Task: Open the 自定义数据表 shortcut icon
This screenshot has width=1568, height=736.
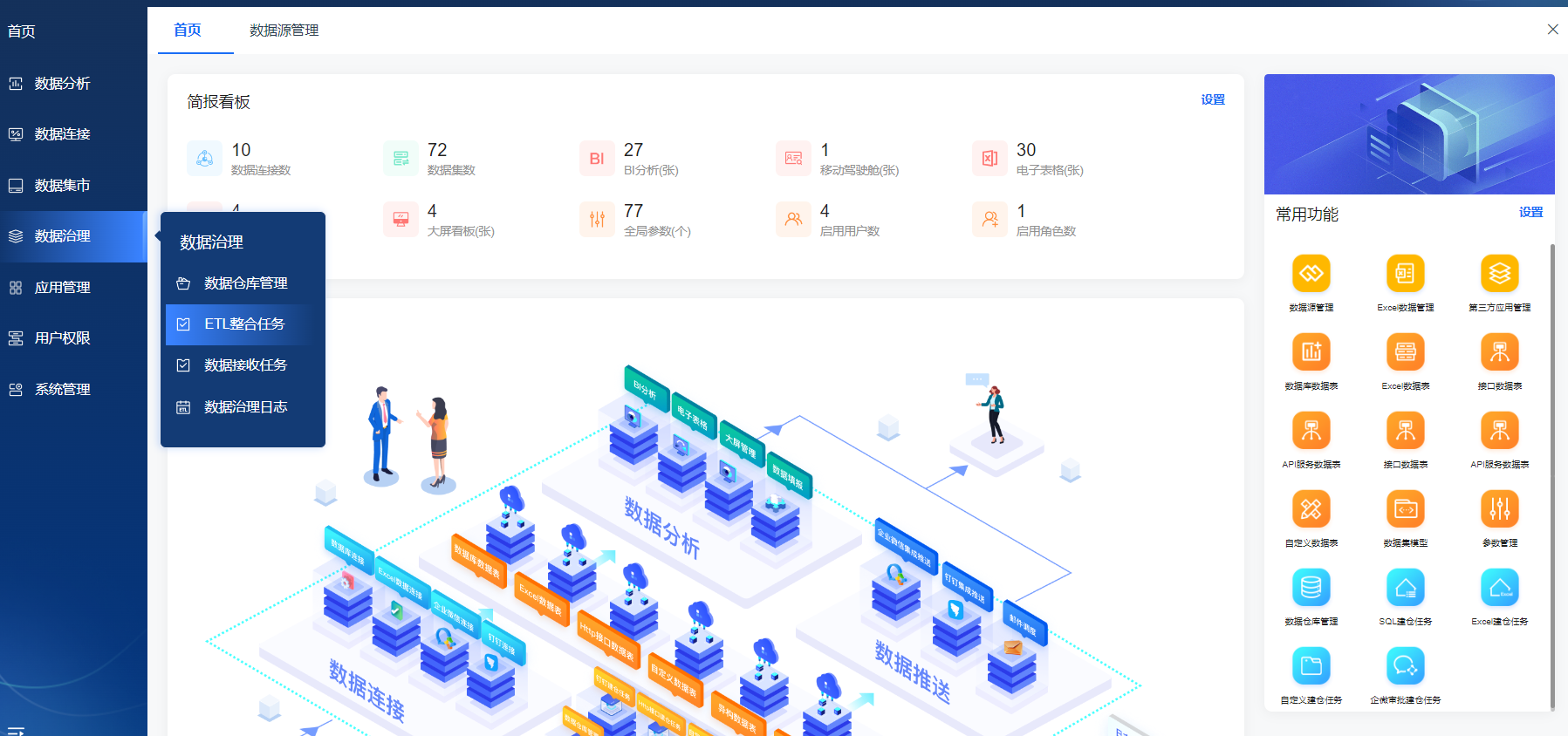Action: (1311, 509)
